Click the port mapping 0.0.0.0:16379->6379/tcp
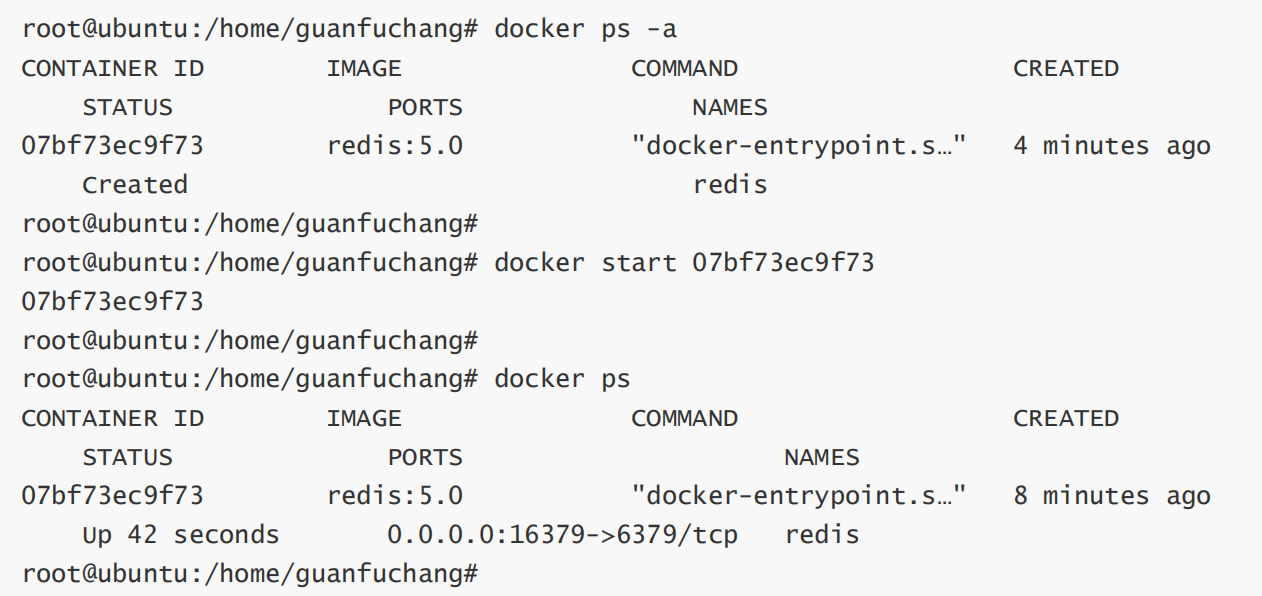The image size is (1262, 596). click(562, 535)
